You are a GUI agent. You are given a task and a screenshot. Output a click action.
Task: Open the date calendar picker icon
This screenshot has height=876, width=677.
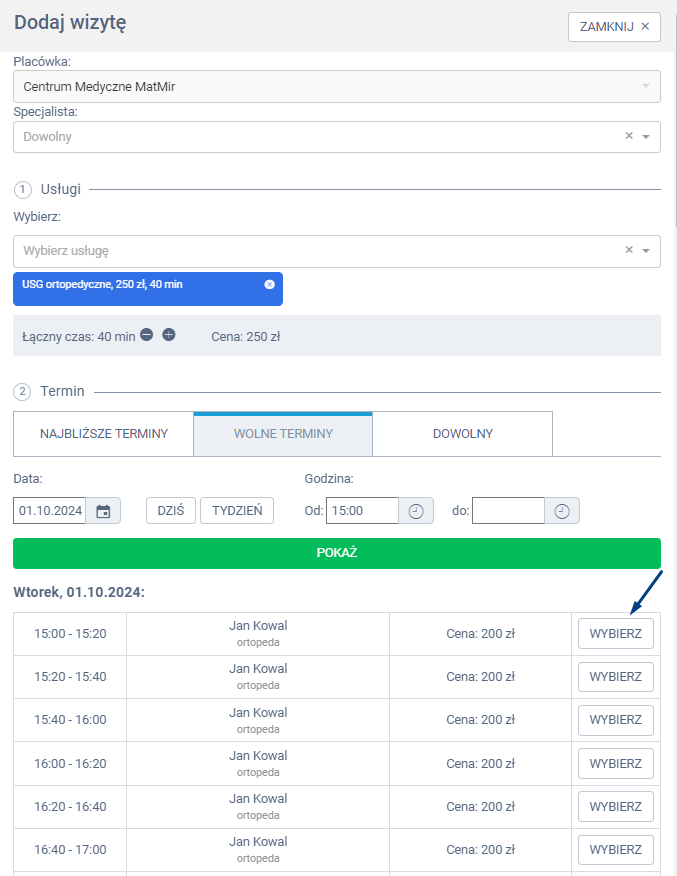point(103,511)
